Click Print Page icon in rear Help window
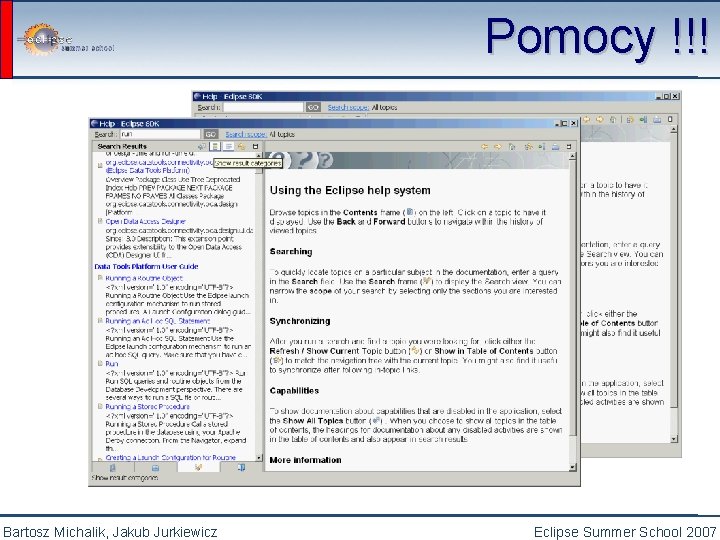The height and width of the screenshot is (540, 720). pos(657,119)
